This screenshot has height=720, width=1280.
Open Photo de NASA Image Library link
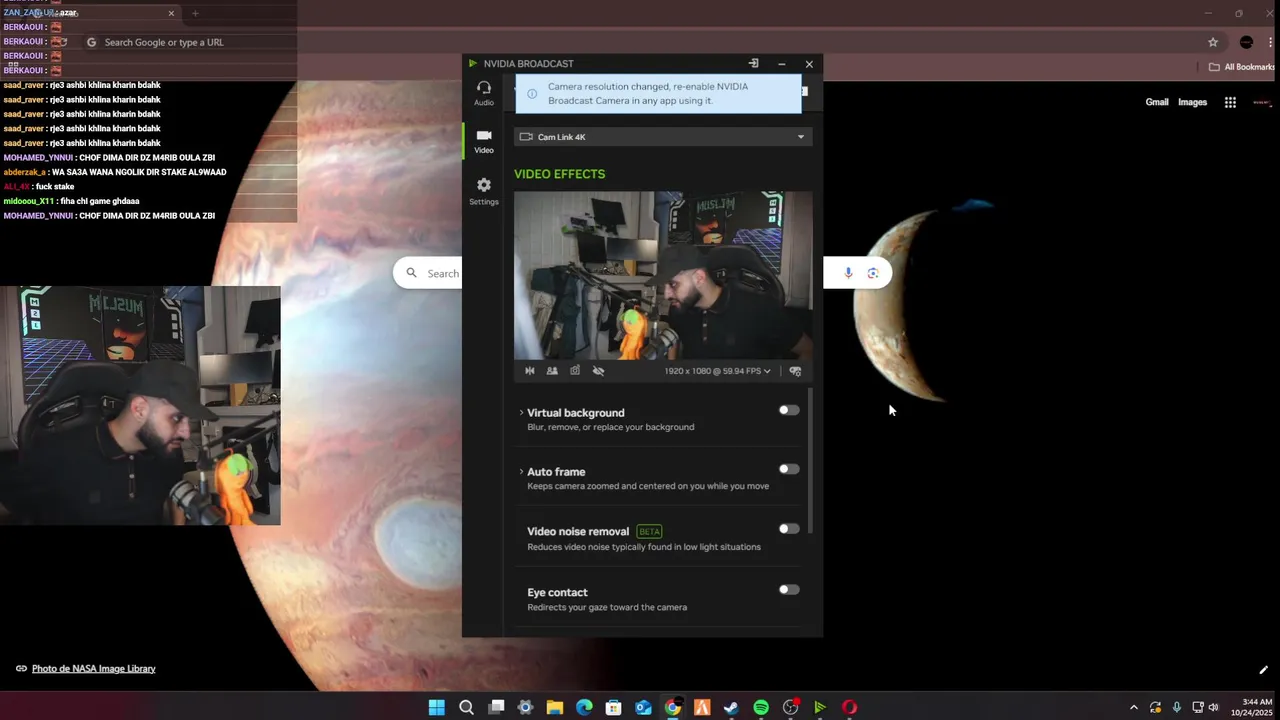94,669
